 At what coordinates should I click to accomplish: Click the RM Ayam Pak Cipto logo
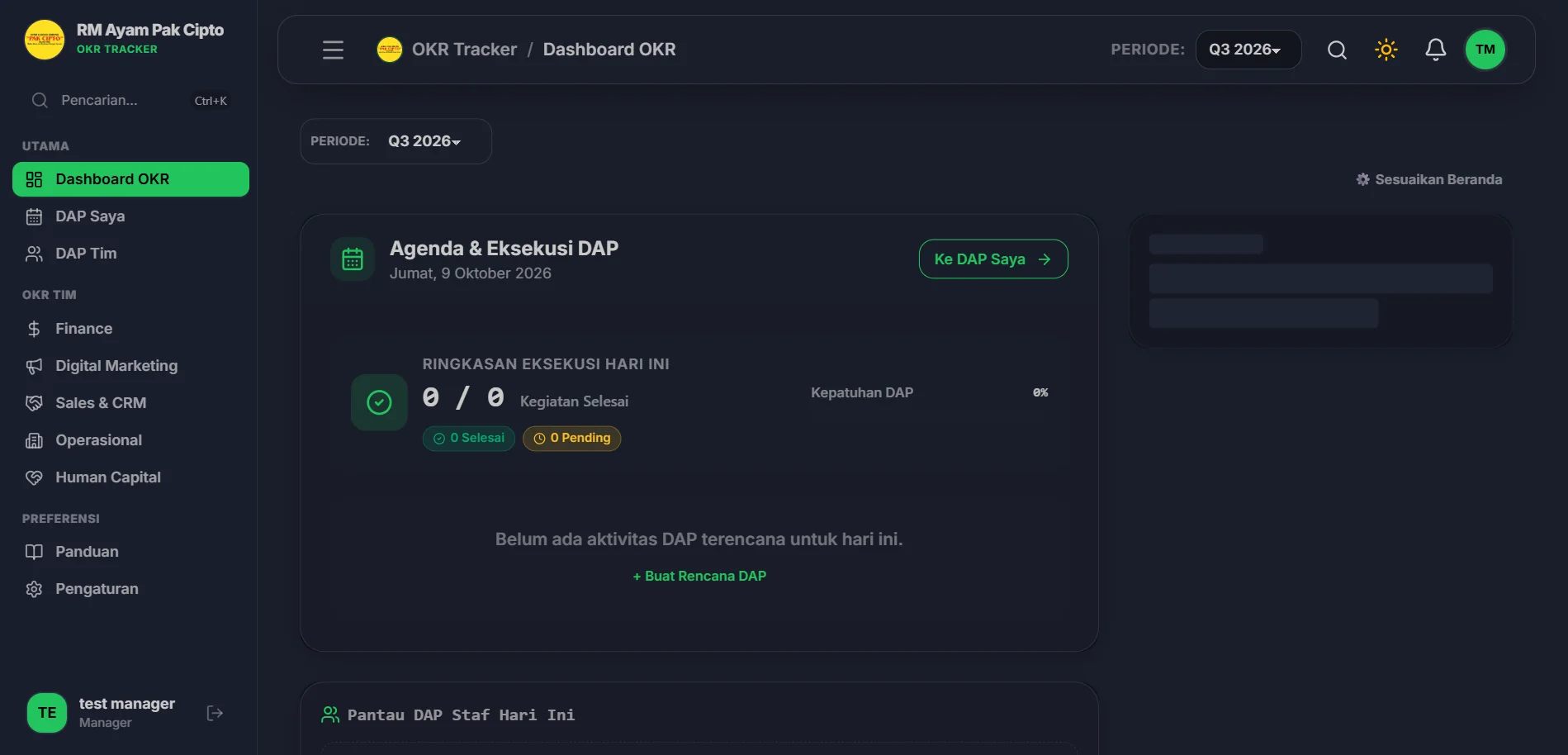[45, 40]
